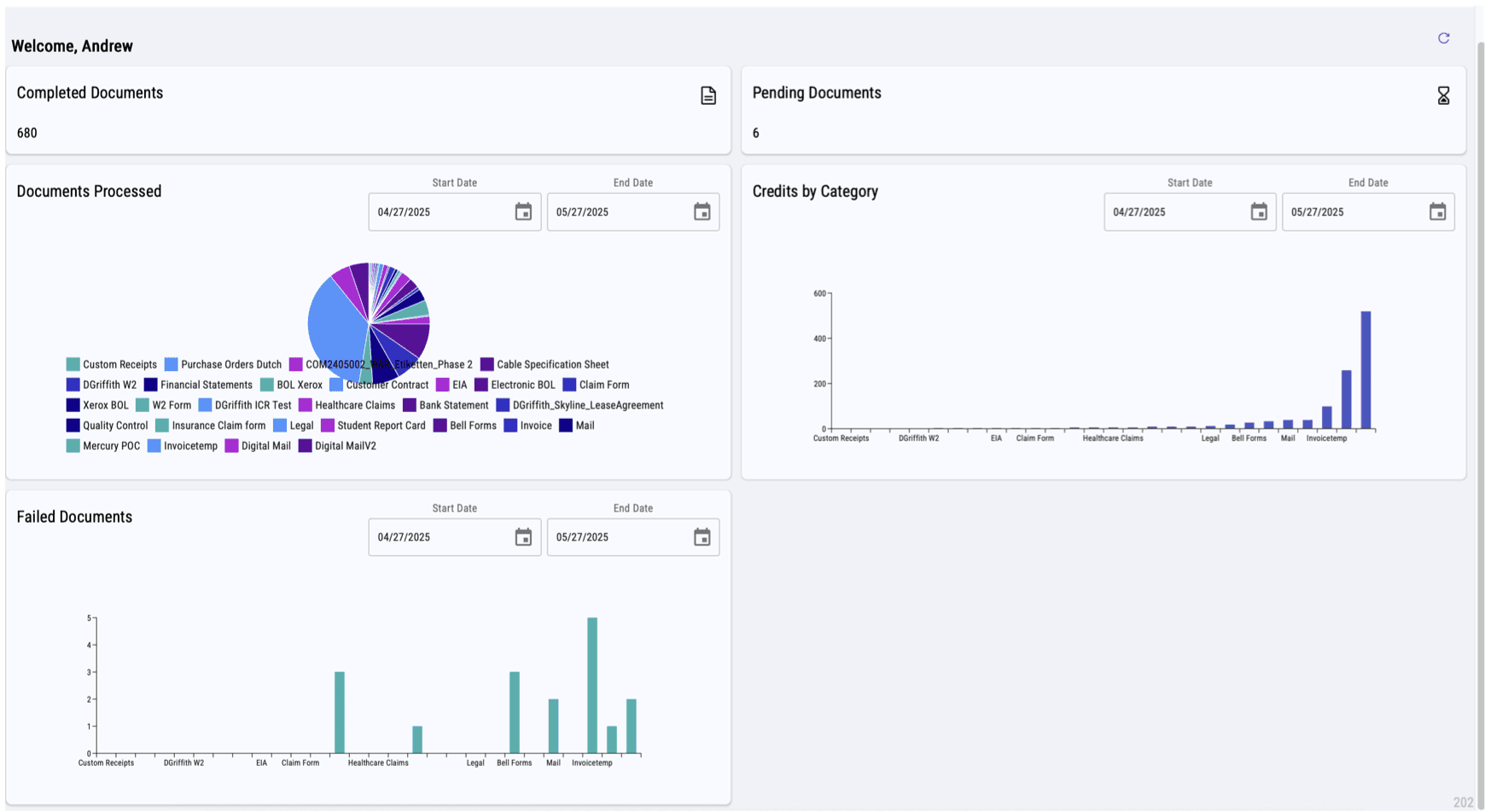Open Failed Documents end date calendar icon

tap(702, 536)
